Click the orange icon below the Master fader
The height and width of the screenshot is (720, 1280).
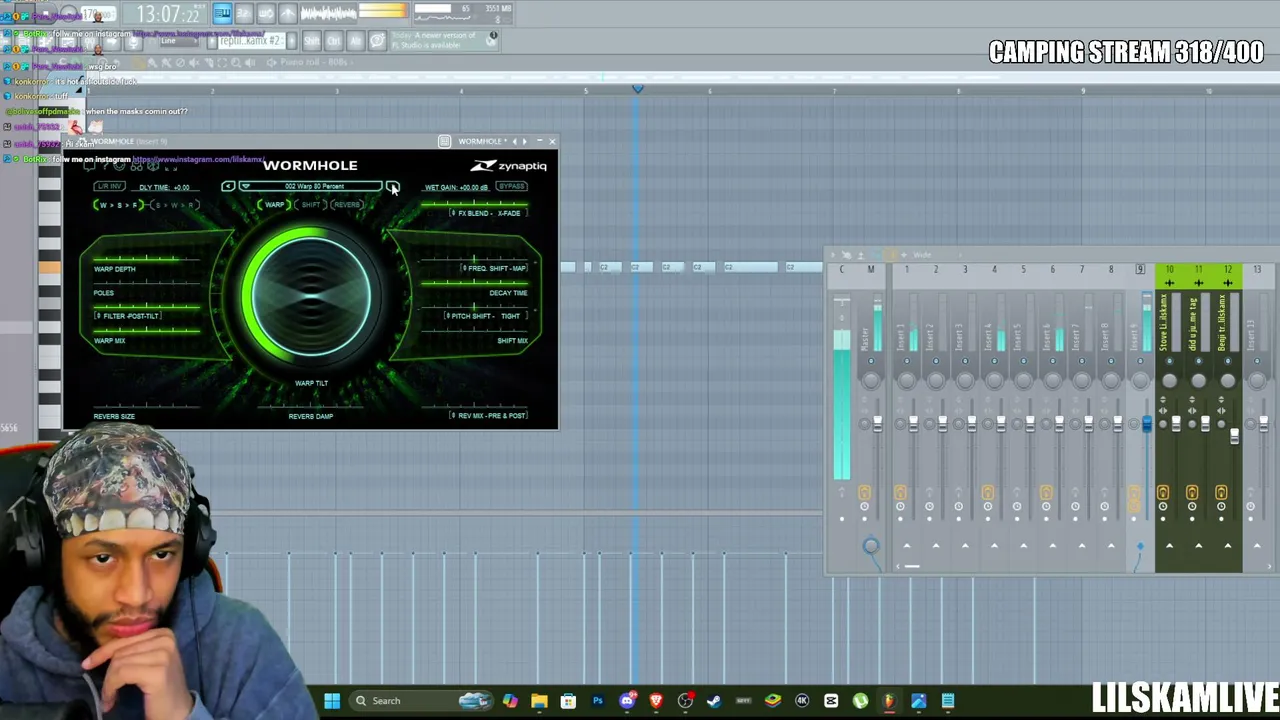click(864, 492)
